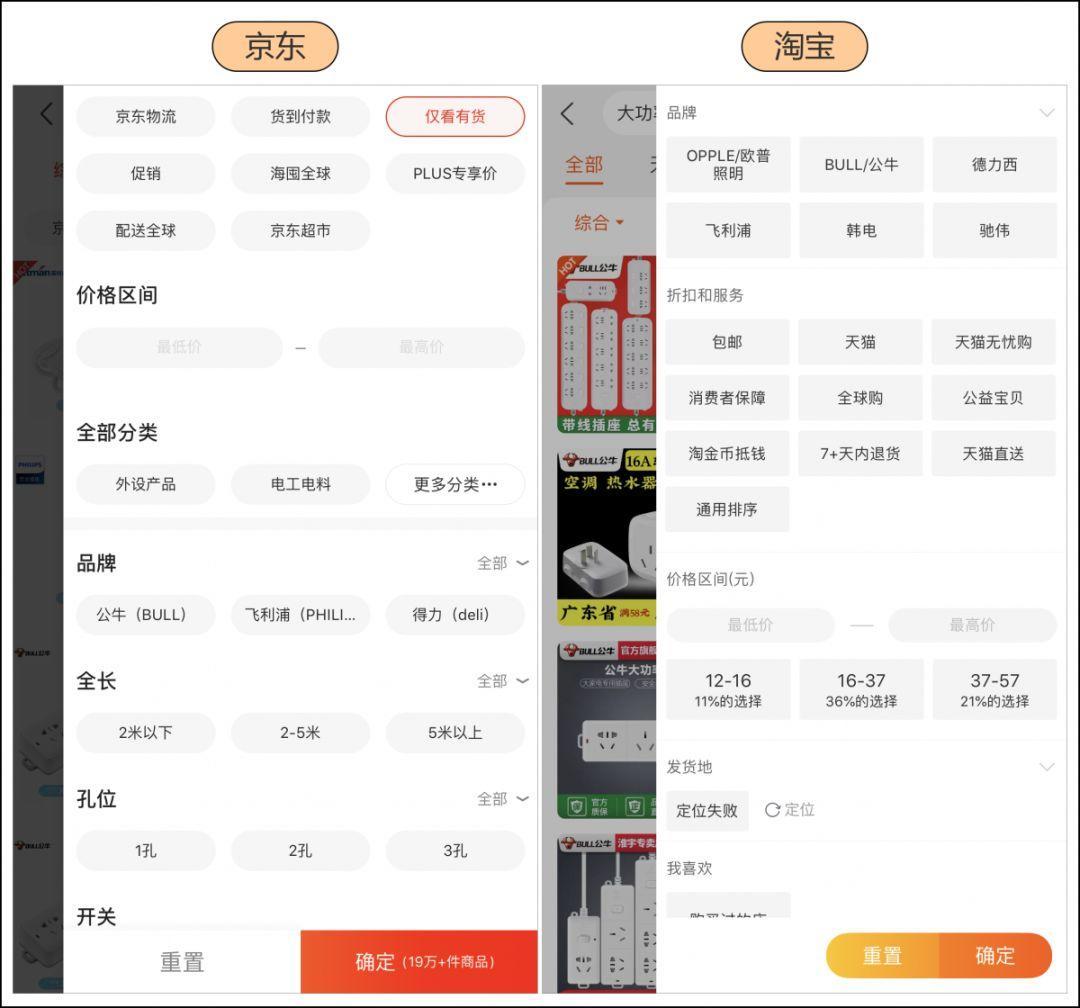Screen dimensions: 1080x1008
Task: Click the 定位 refresh location icon
Action: tap(772, 810)
